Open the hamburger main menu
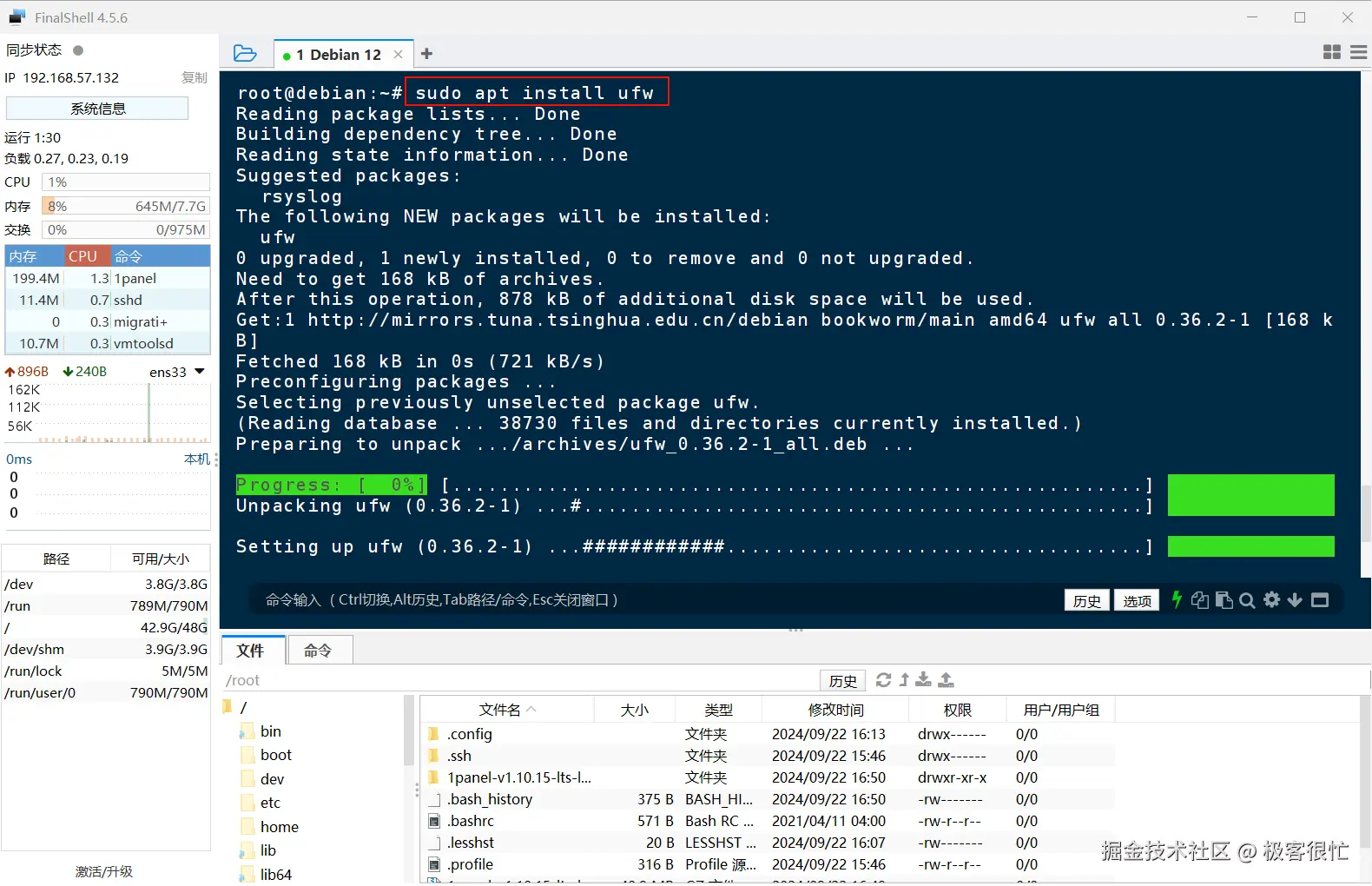Viewport: 1372px width, 886px height. pyautogui.click(x=1359, y=52)
